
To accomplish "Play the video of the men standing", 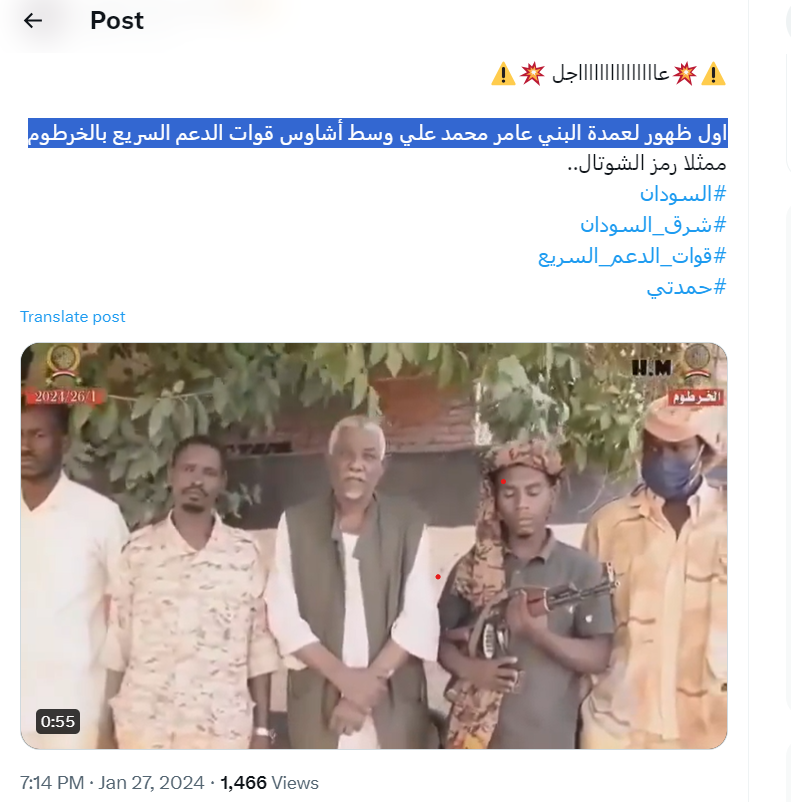I will pos(373,546).
